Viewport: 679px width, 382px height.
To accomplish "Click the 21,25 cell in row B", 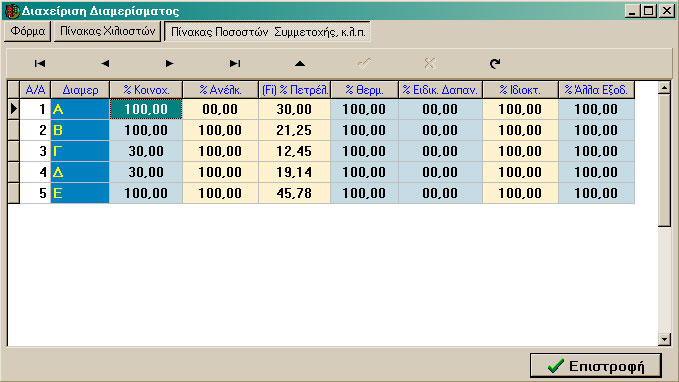I will [294, 130].
